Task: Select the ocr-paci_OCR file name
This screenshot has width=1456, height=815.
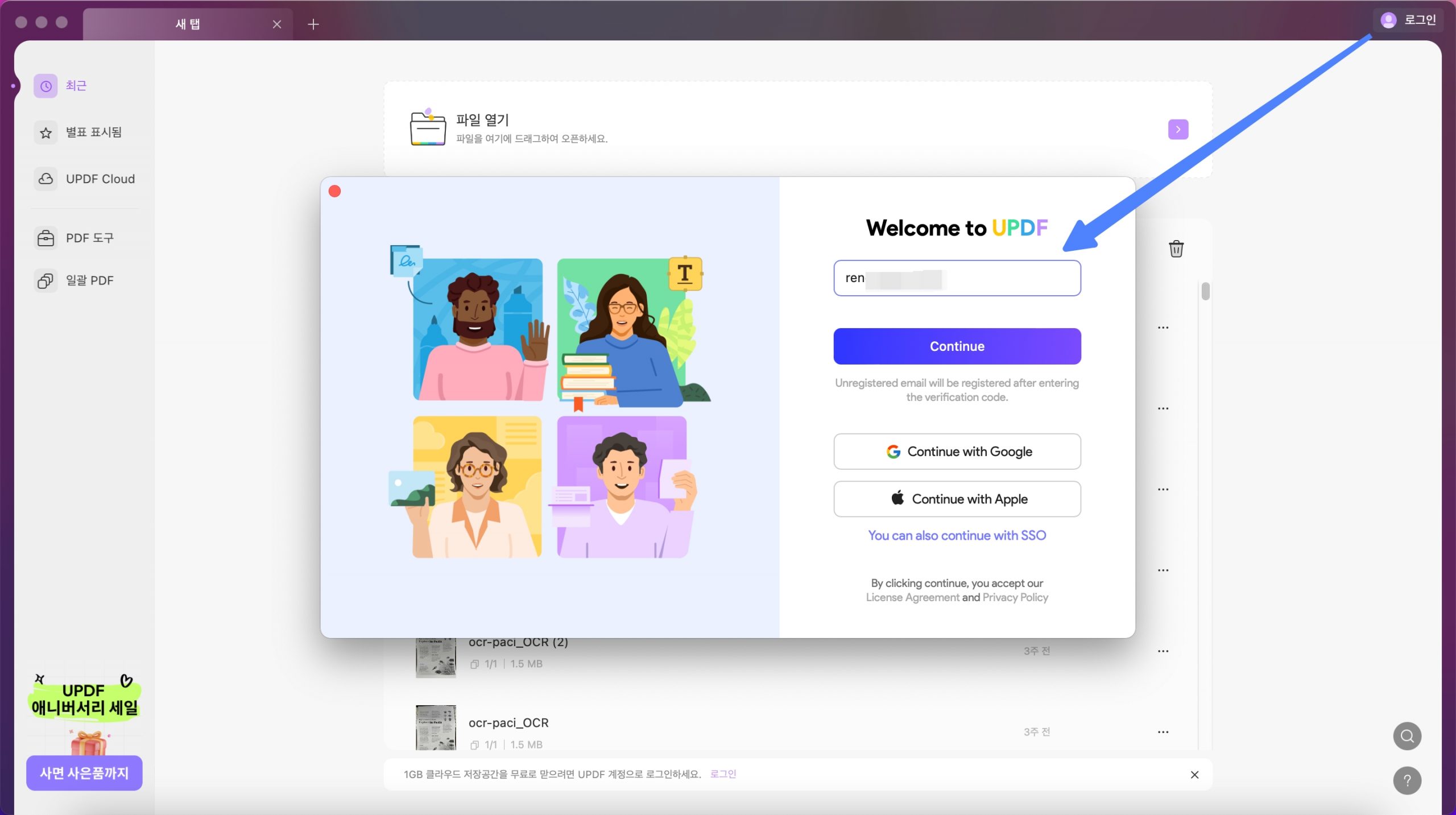Action: (508, 723)
